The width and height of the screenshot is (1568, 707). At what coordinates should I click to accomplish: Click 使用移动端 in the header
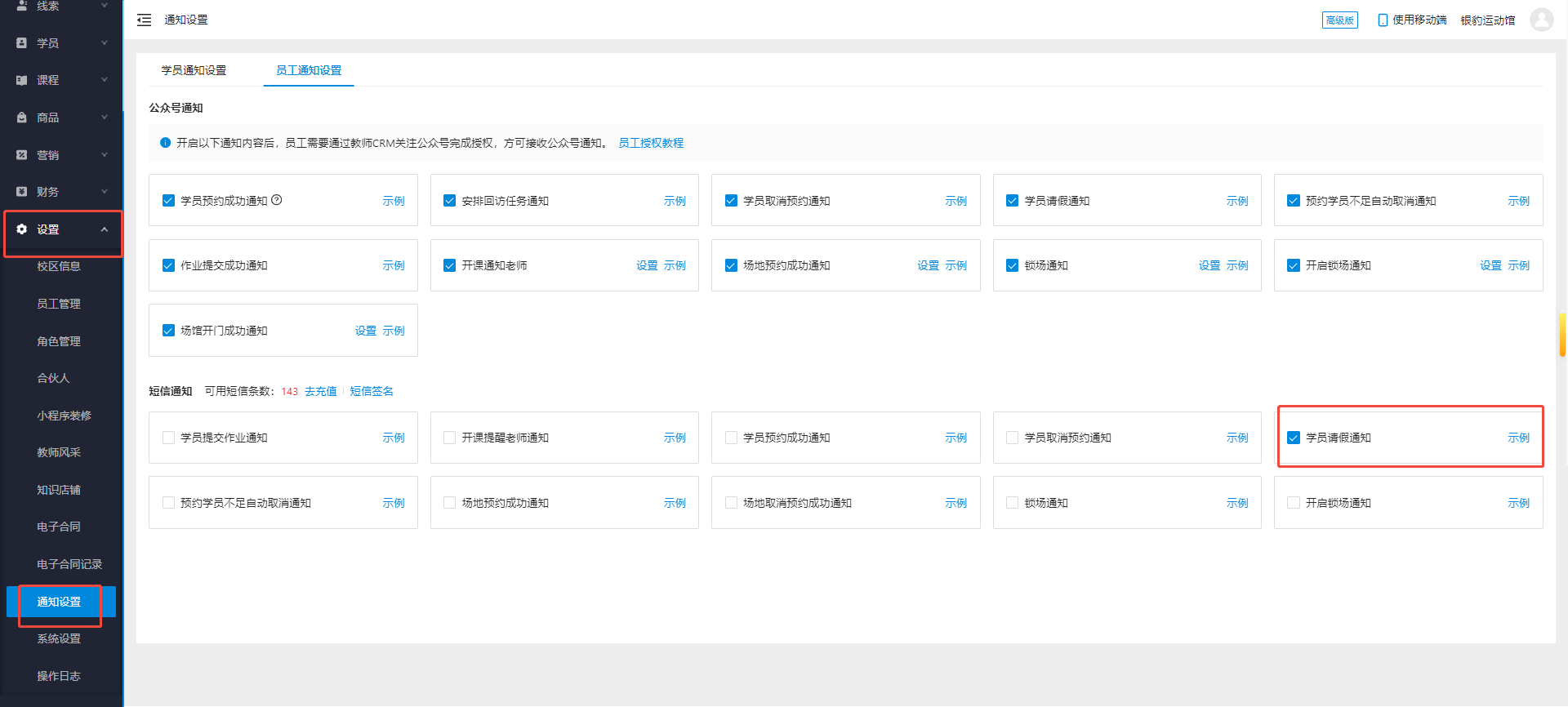click(1419, 20)
